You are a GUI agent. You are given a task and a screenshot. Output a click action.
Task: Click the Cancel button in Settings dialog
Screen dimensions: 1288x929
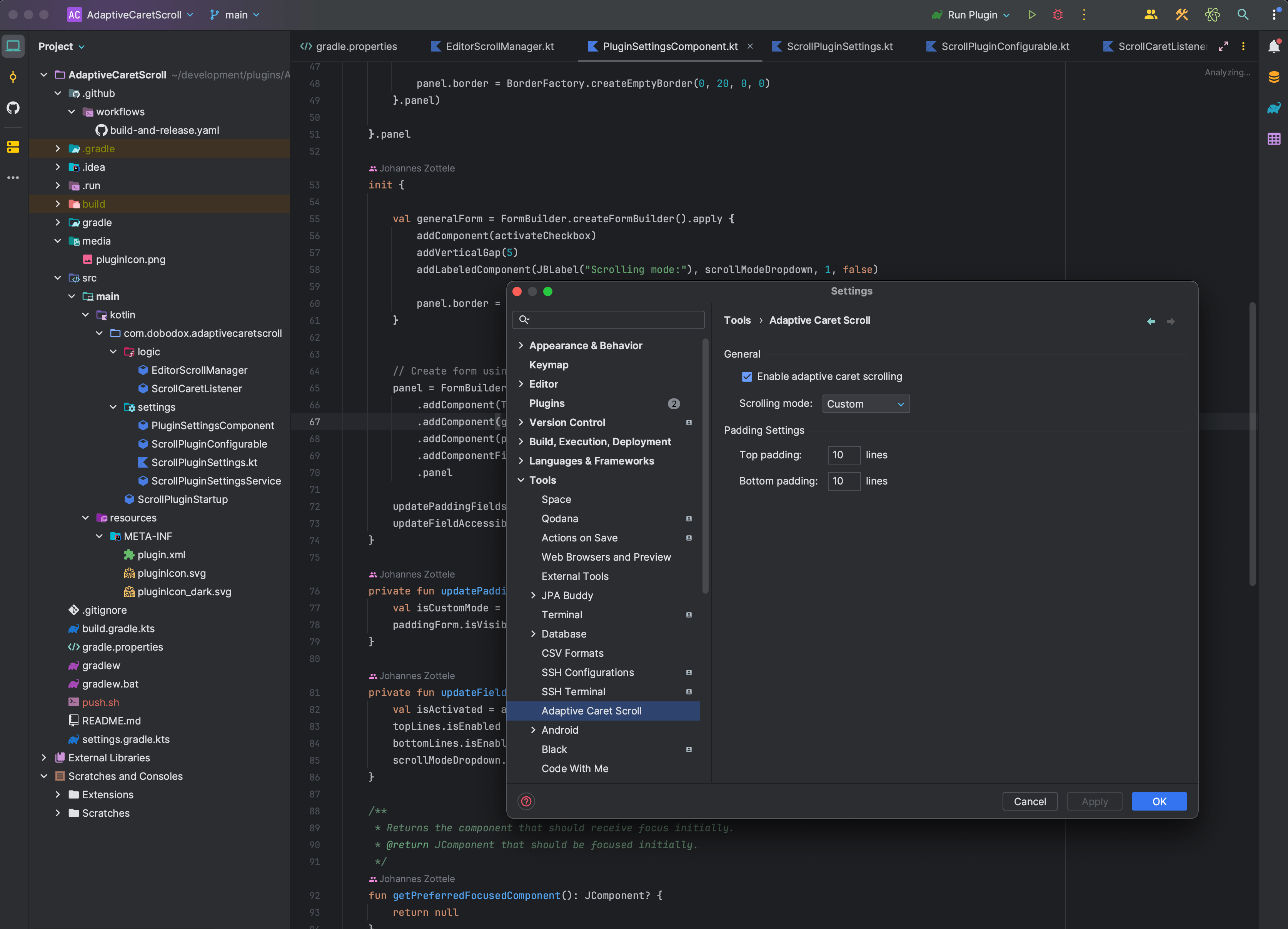tap(1029, 801)
